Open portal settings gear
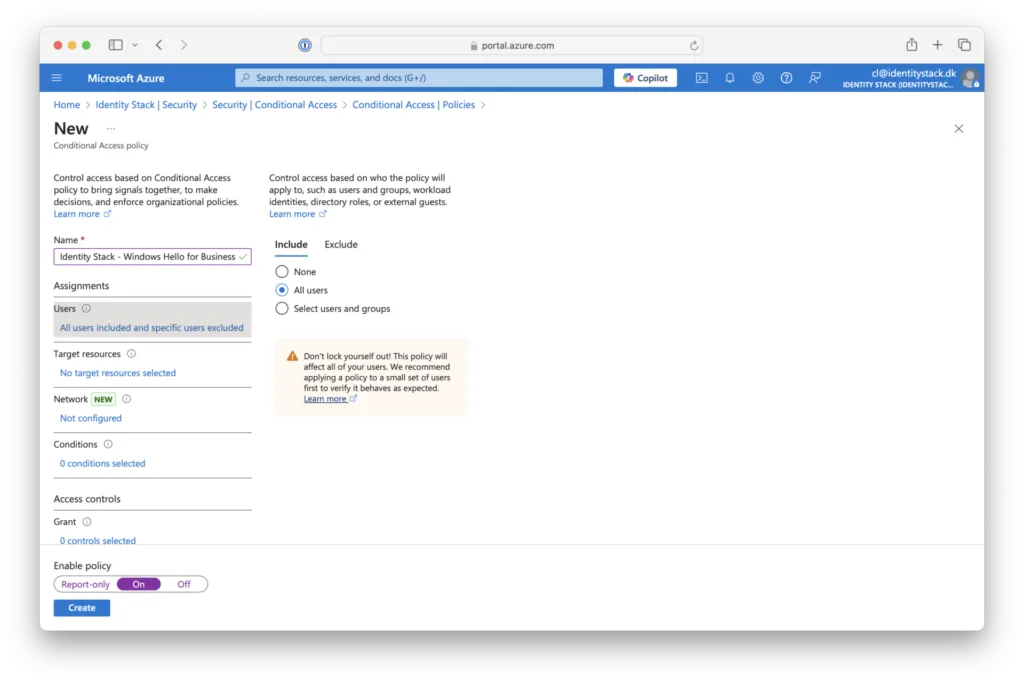Screen dimensions: 1024x683 click(x=758, y=78)
